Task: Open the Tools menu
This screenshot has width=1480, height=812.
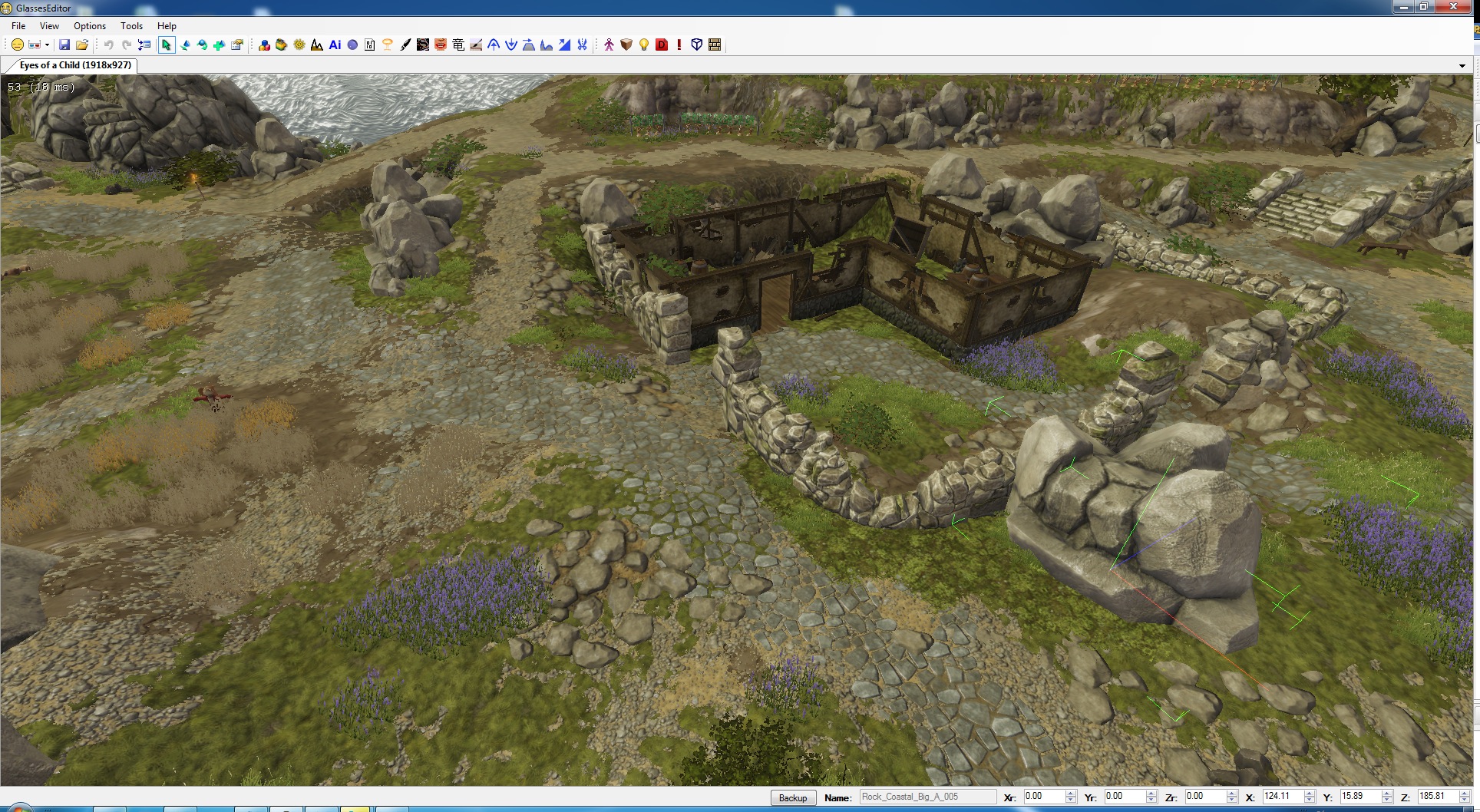Action: [131, 26]
